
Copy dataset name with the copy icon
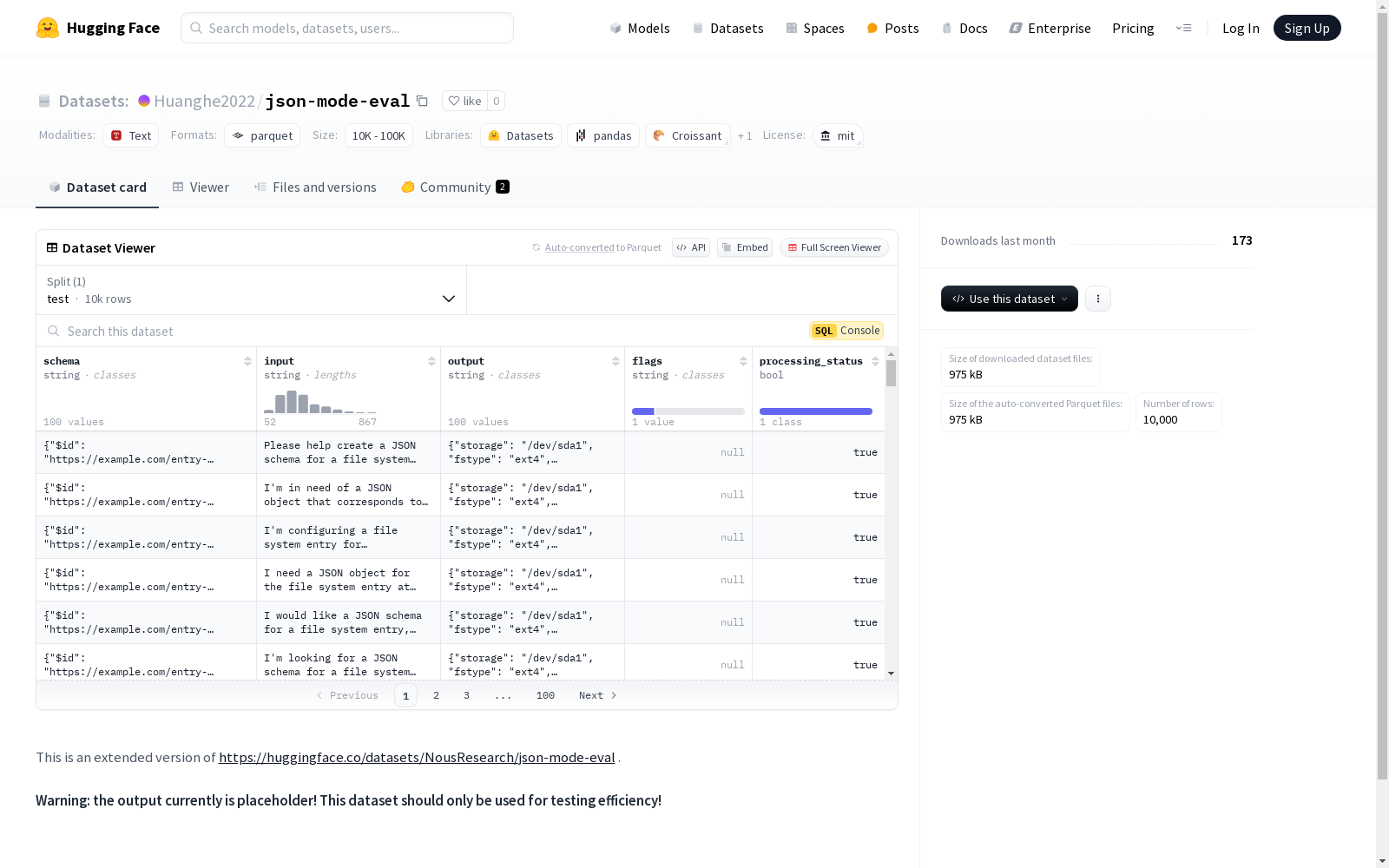tap(422, 101)
